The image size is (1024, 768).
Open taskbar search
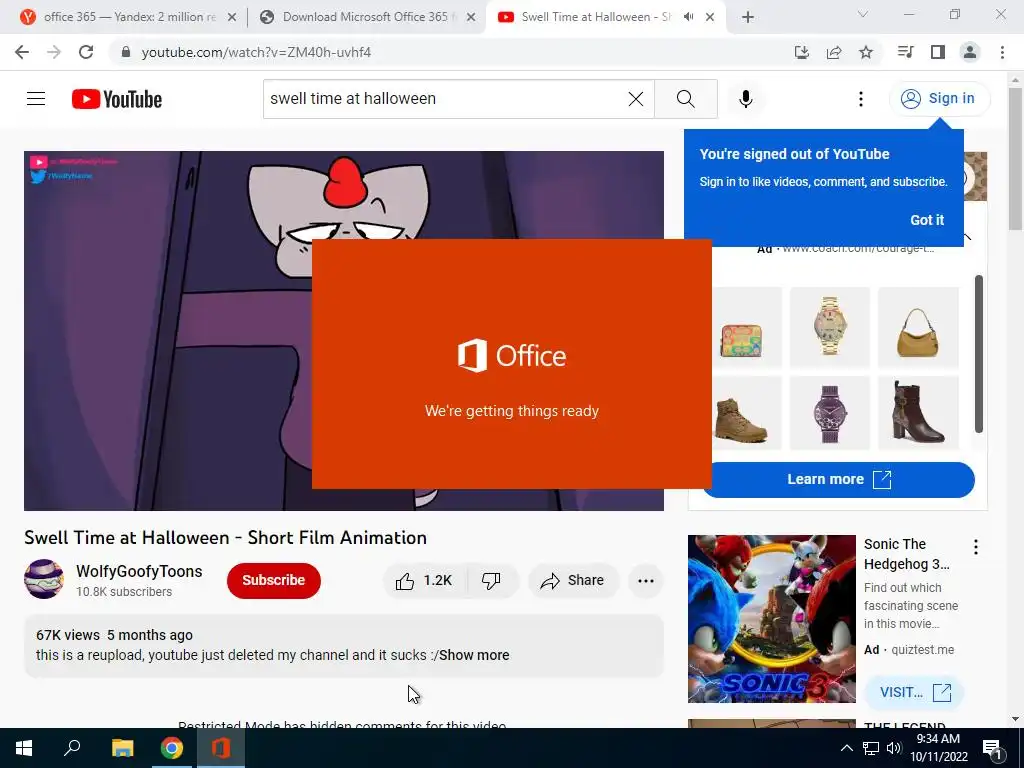pos(72,748)
